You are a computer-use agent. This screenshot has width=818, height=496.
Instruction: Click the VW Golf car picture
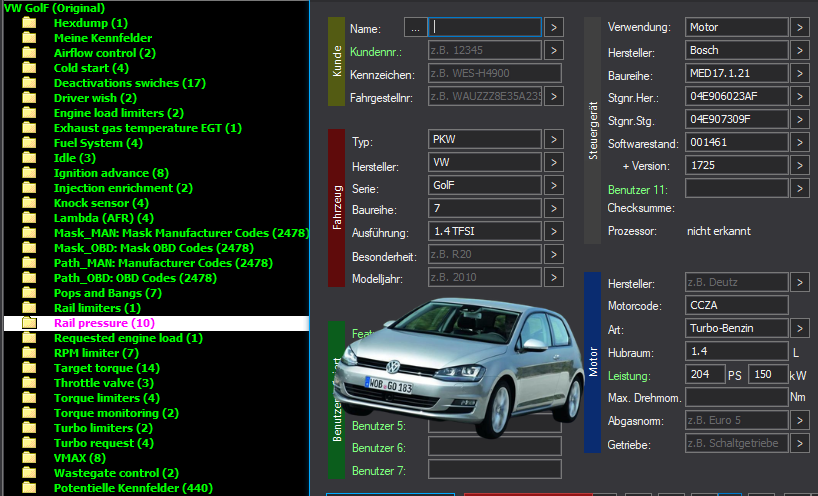pyautogui.click(x=459, y=367)
